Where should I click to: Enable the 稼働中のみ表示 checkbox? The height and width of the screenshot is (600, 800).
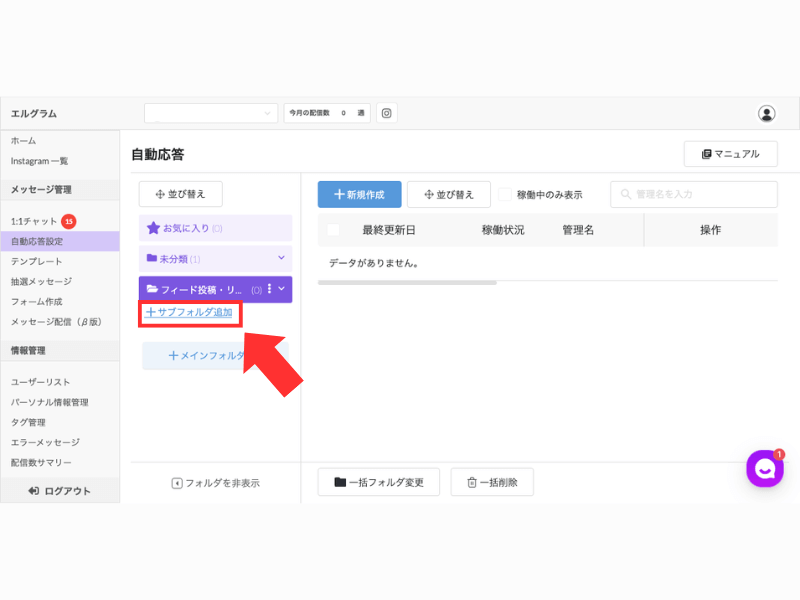pos(505,194)
